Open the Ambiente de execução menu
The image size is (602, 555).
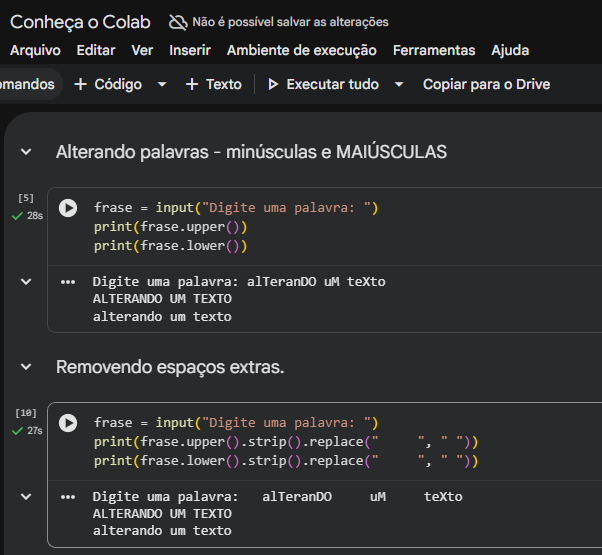(302, 50)
